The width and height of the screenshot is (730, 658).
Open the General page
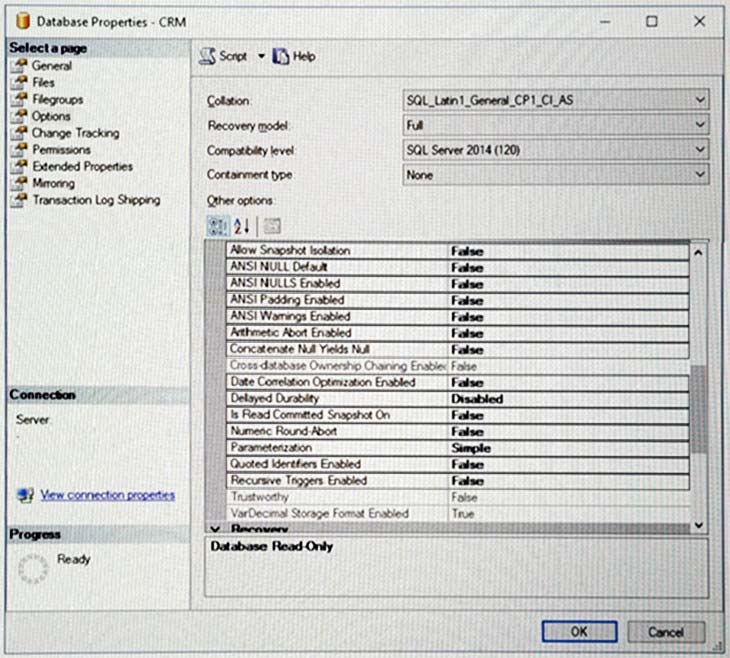(52, 66)
